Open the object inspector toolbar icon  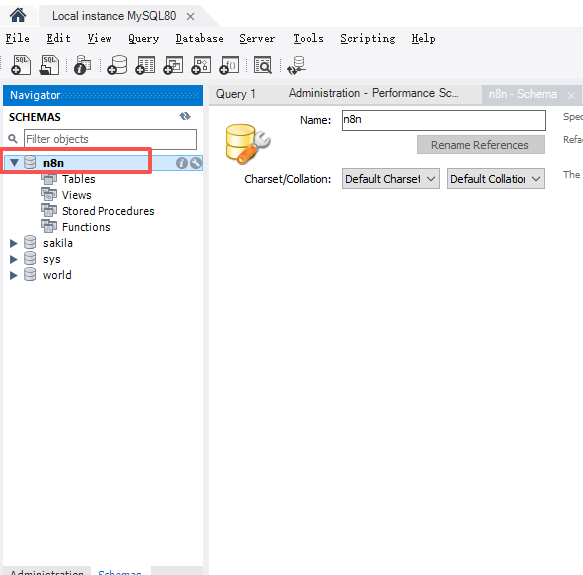point(83,65)
